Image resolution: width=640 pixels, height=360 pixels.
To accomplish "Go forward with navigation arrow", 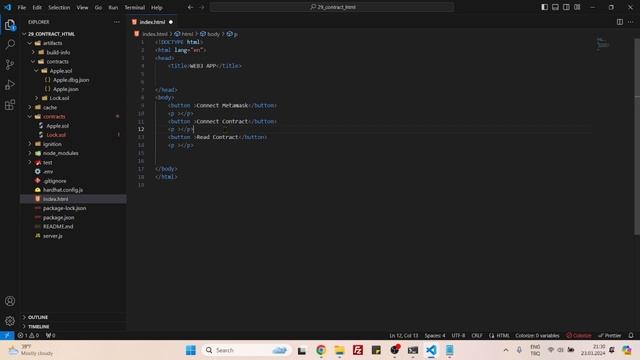I will [x=202, y=7].
